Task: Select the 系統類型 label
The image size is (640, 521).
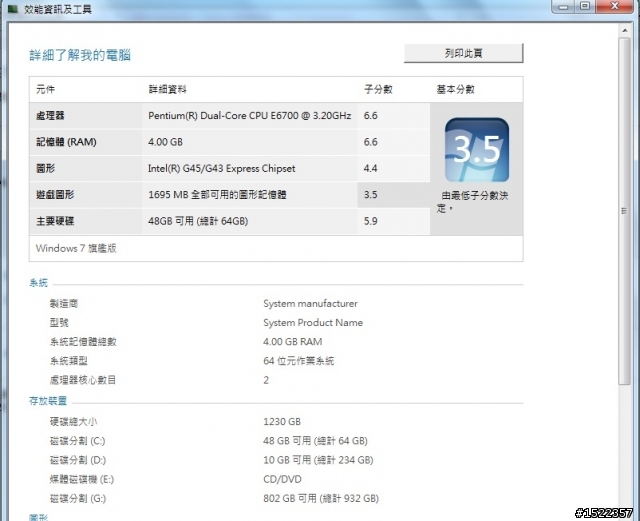Action: (x=69, y=361)
